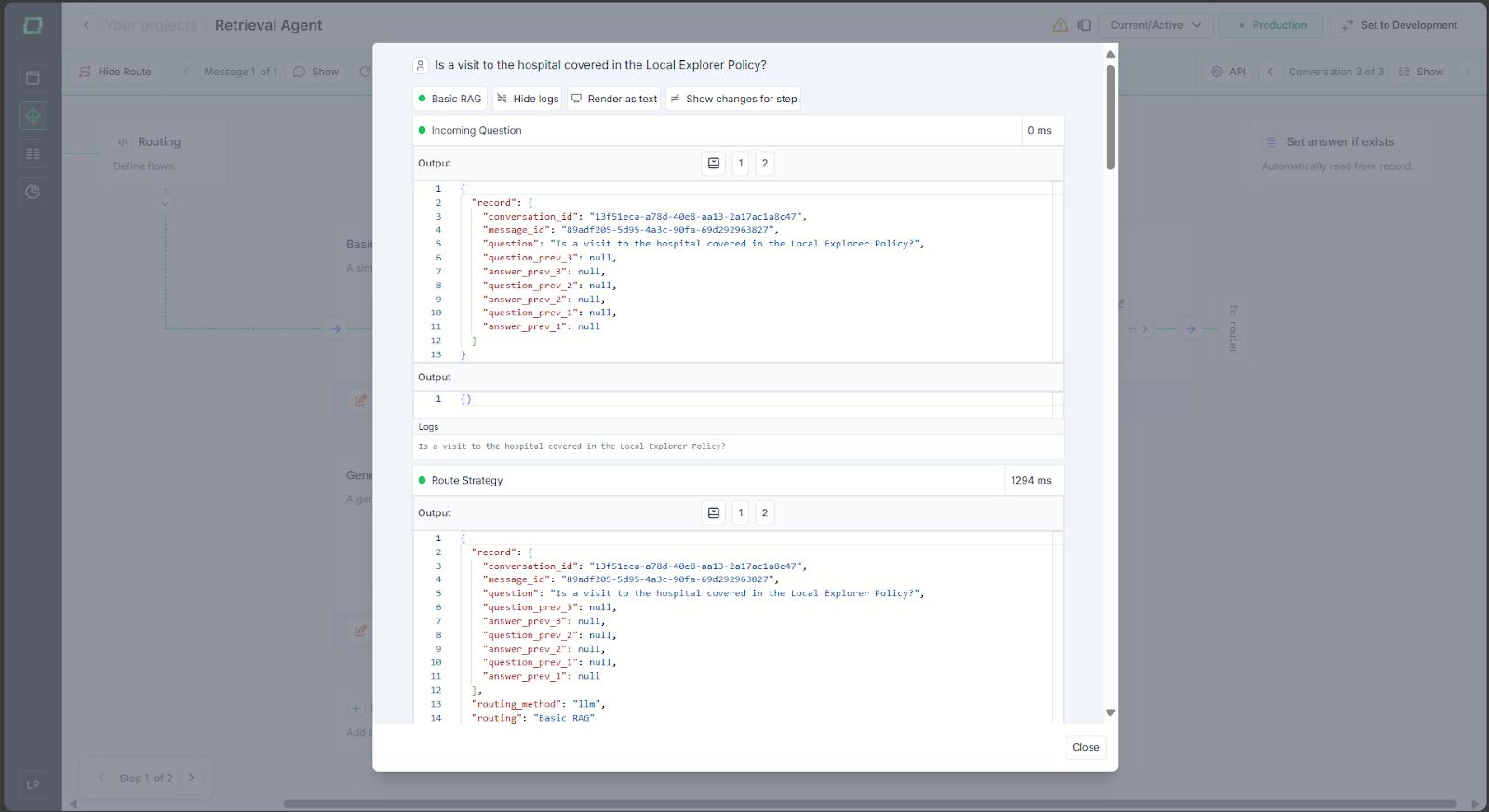
Task: Close the logs dialog with Close button
Action: [x=1085, y=747]
